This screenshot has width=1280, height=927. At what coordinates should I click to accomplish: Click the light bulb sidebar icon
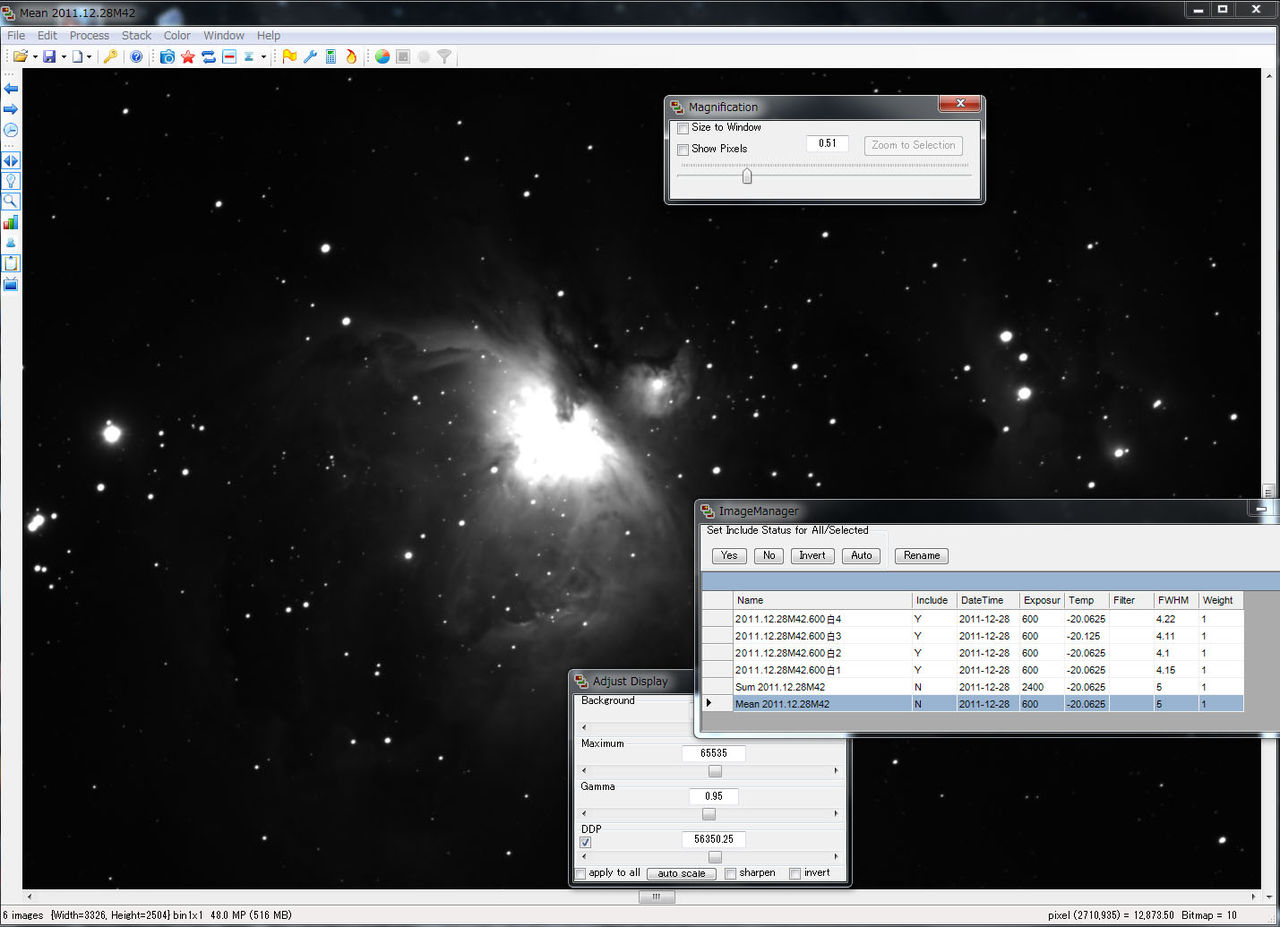pyautogui.click(x=11, y=181)
